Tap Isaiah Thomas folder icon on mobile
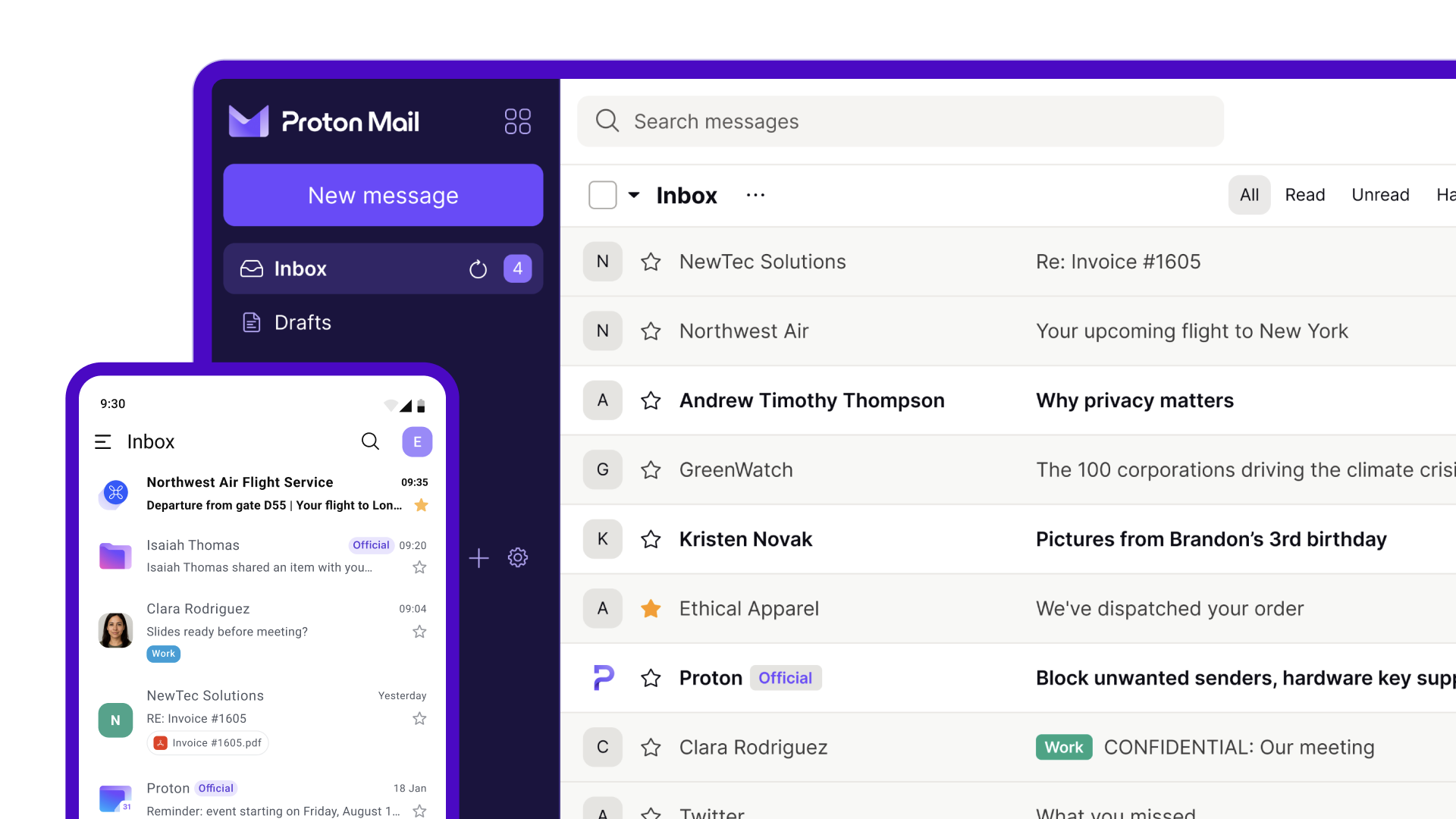The image size is (1456, 819). (115, 556)
